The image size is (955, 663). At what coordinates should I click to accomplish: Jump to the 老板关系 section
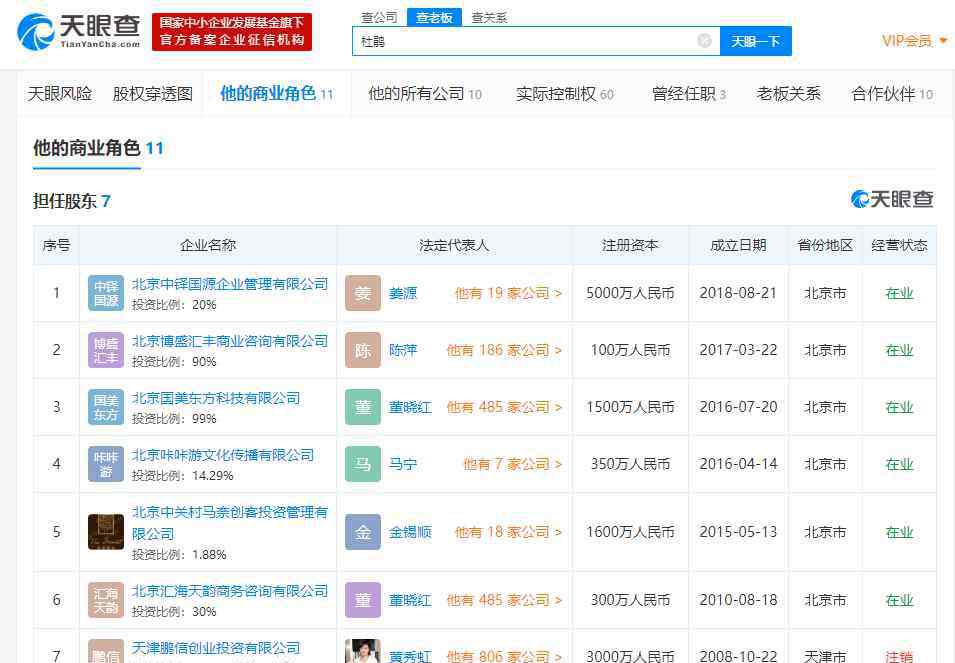(x=789, y=94)
